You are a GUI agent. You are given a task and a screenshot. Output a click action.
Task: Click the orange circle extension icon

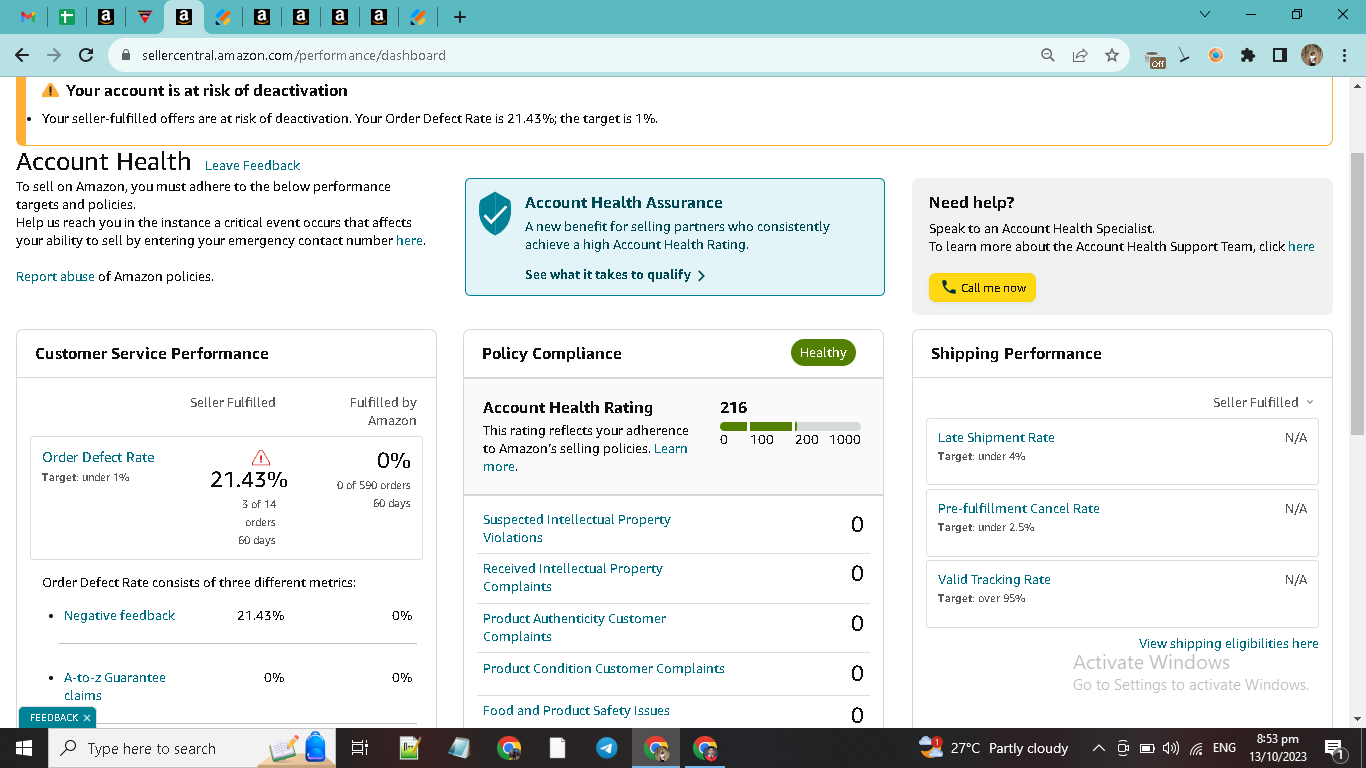[x=1216, y=55]
